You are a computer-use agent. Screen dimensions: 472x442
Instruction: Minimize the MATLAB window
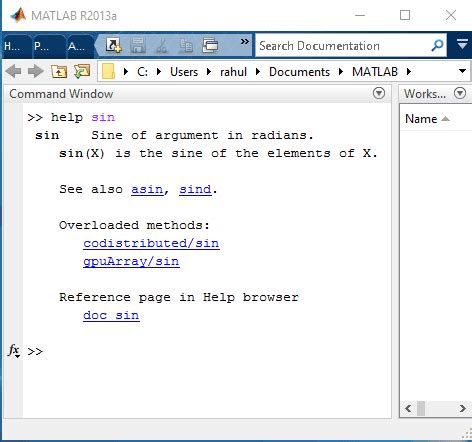tap(360, 15)
